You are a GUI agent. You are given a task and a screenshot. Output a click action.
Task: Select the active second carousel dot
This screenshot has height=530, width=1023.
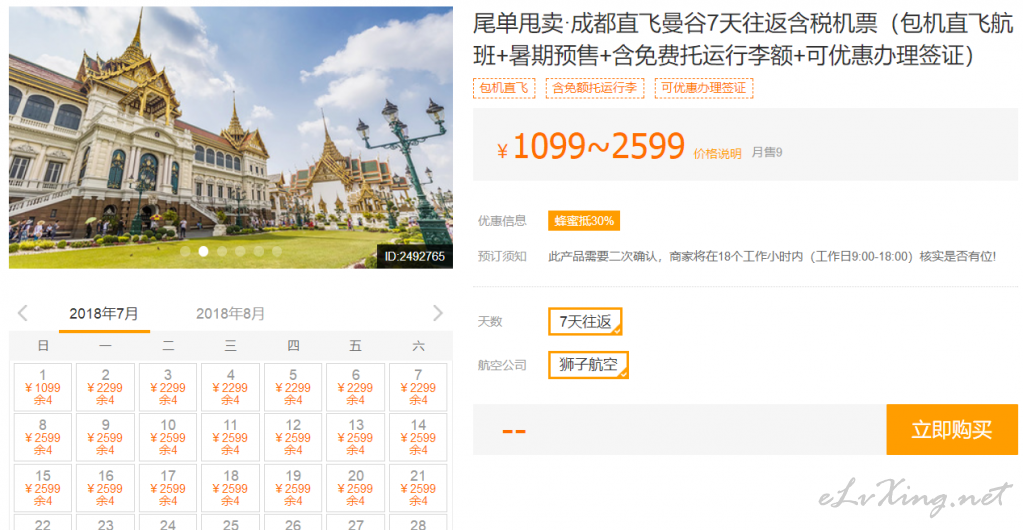pyautogui.click(x=204, y=251)
